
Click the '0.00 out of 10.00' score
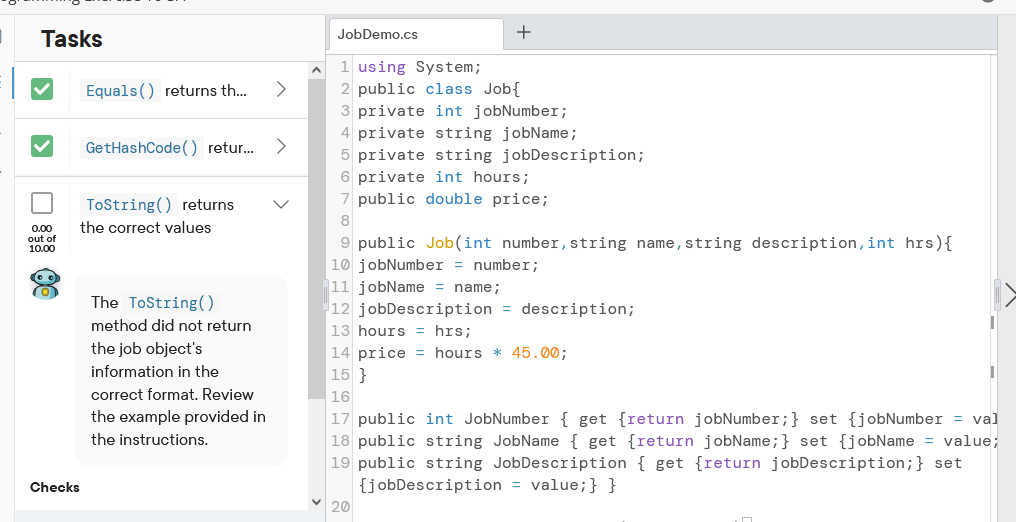[42, 238]
